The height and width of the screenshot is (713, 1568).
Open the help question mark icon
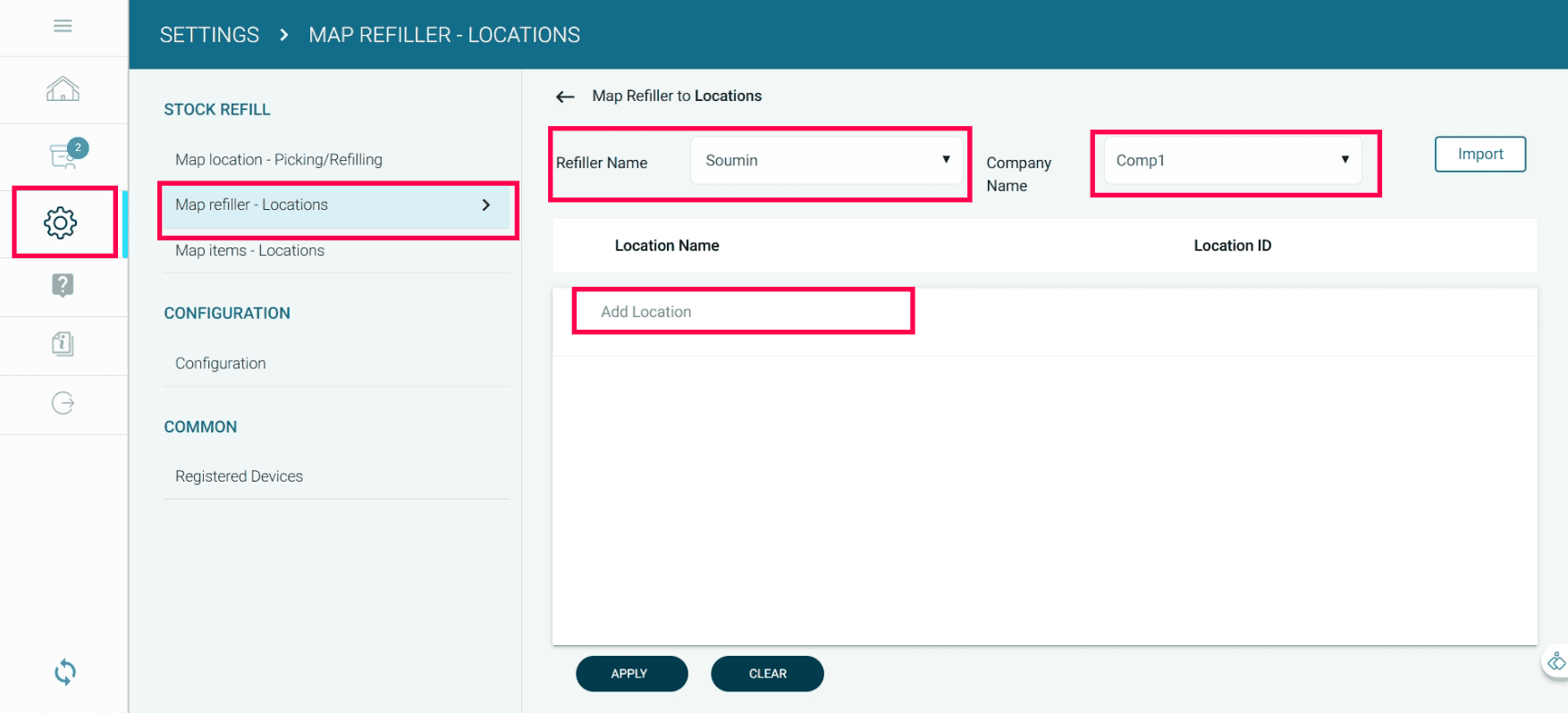pyautogui.click(x=63, y=285)
